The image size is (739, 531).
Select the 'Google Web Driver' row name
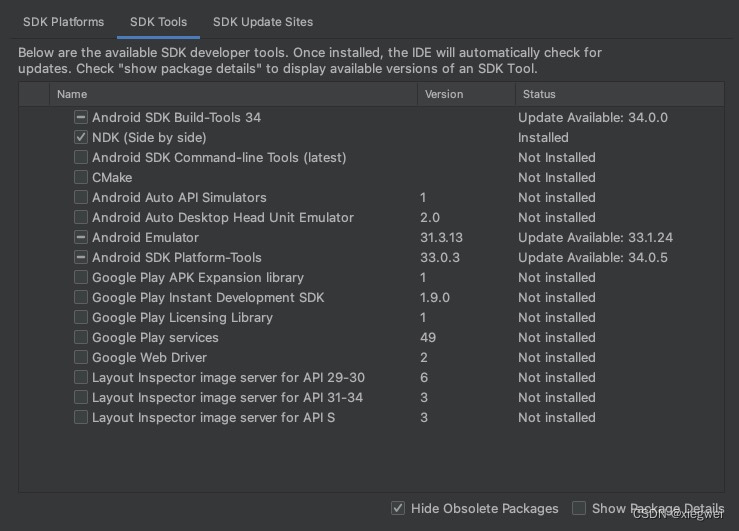149,358
